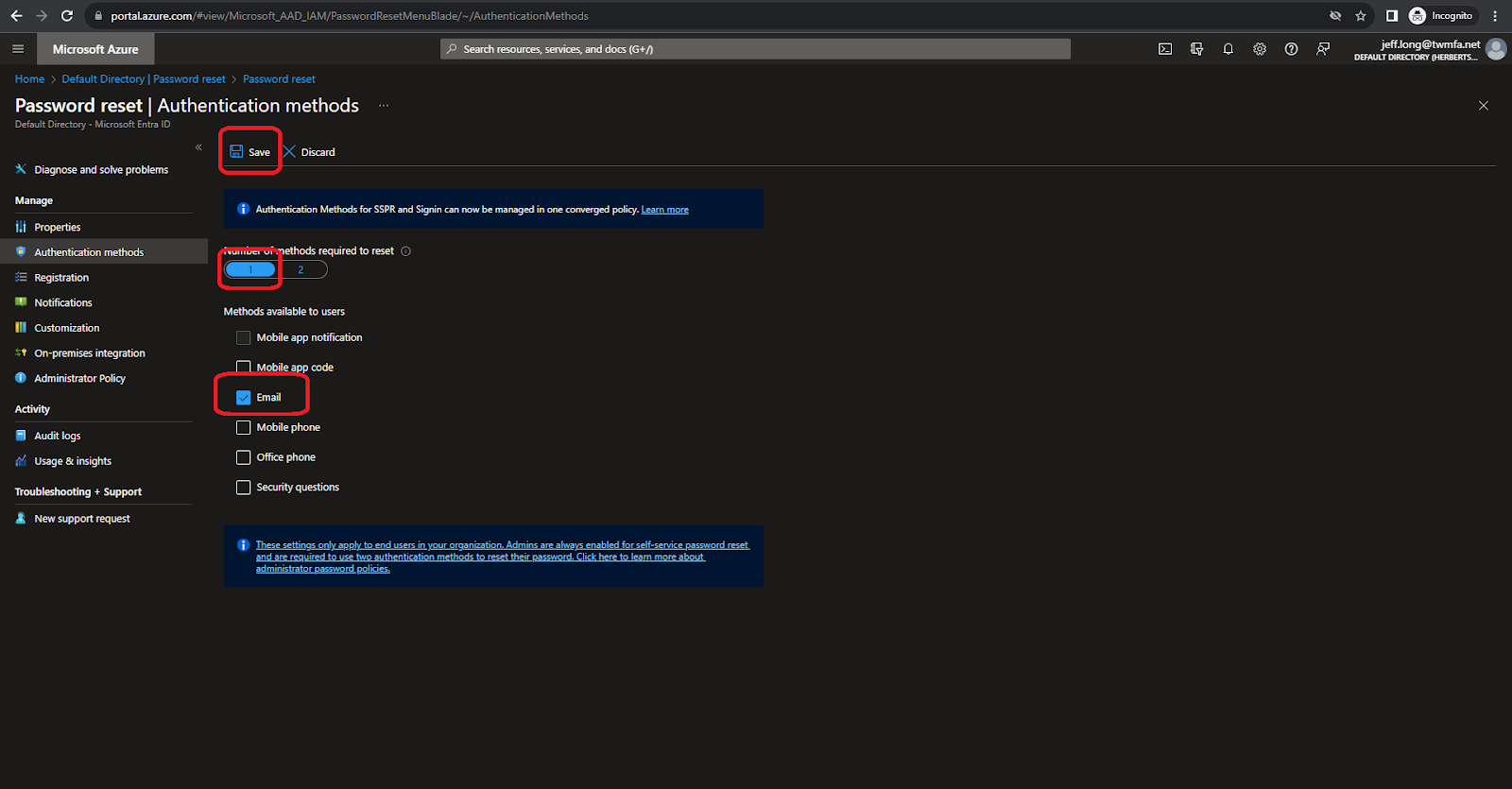The image size is (1512, 789).
Task: Select Authentication methods menu item
Action: tap(102, 252)
